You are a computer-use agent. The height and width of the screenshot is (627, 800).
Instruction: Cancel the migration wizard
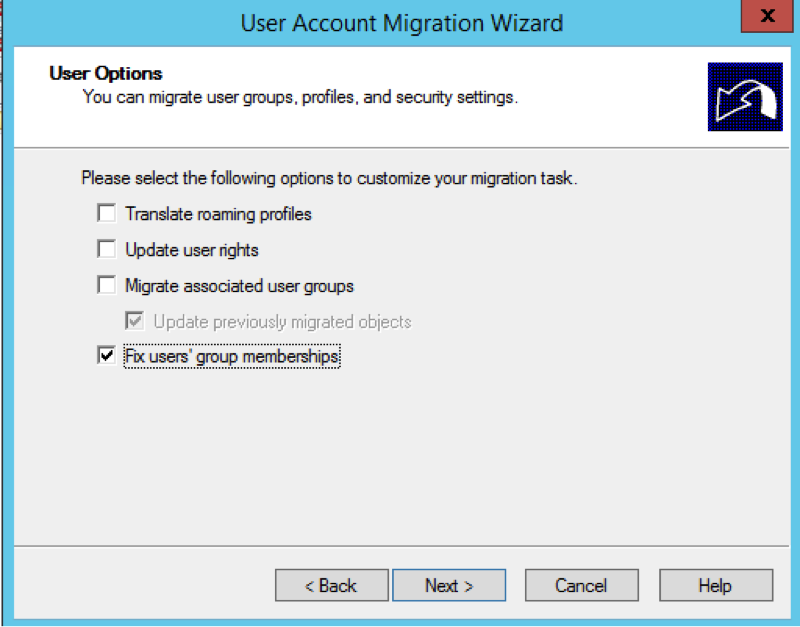pyautogui.click(x=581, y=586)
